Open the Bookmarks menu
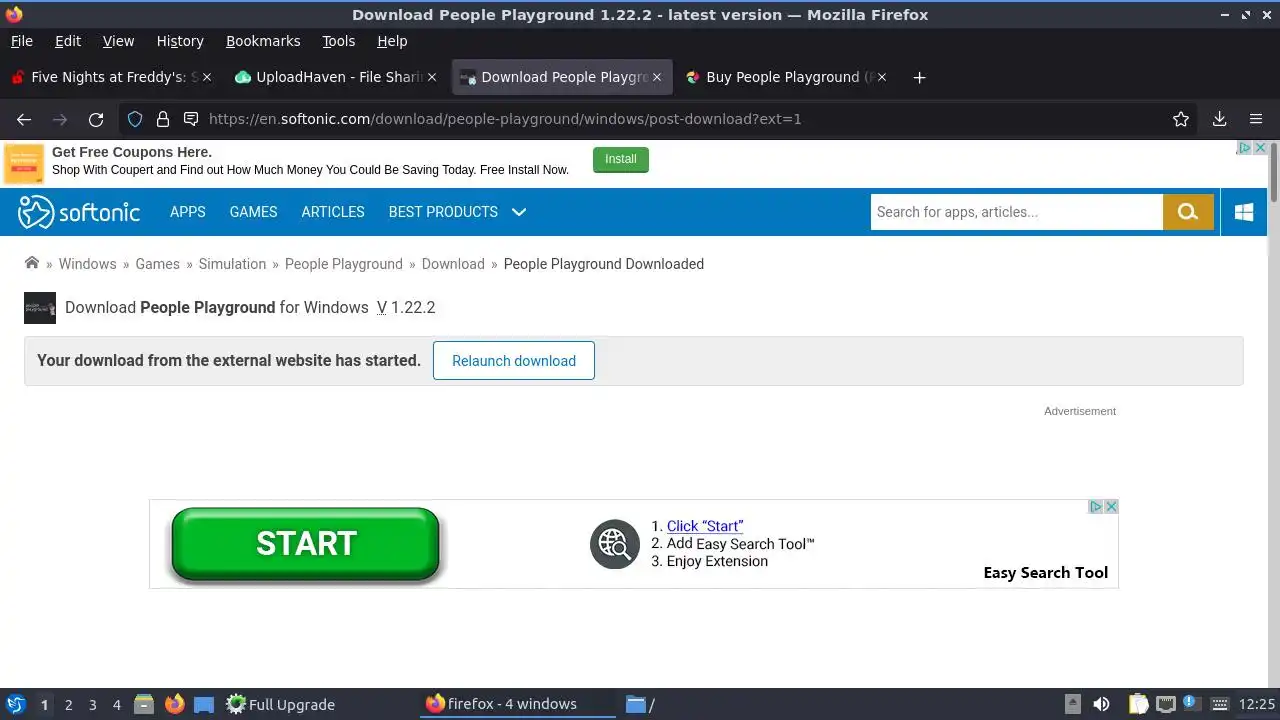The height and width of the screenshot is (720, 1280). (x=263, y=41)
